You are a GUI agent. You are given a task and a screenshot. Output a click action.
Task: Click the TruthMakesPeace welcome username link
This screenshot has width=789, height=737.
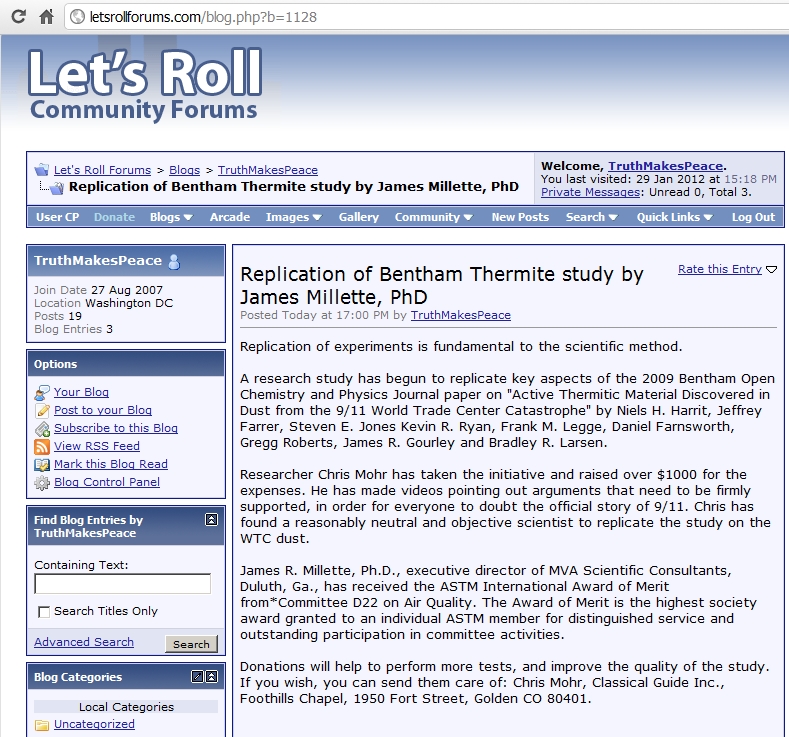[665, 166]
